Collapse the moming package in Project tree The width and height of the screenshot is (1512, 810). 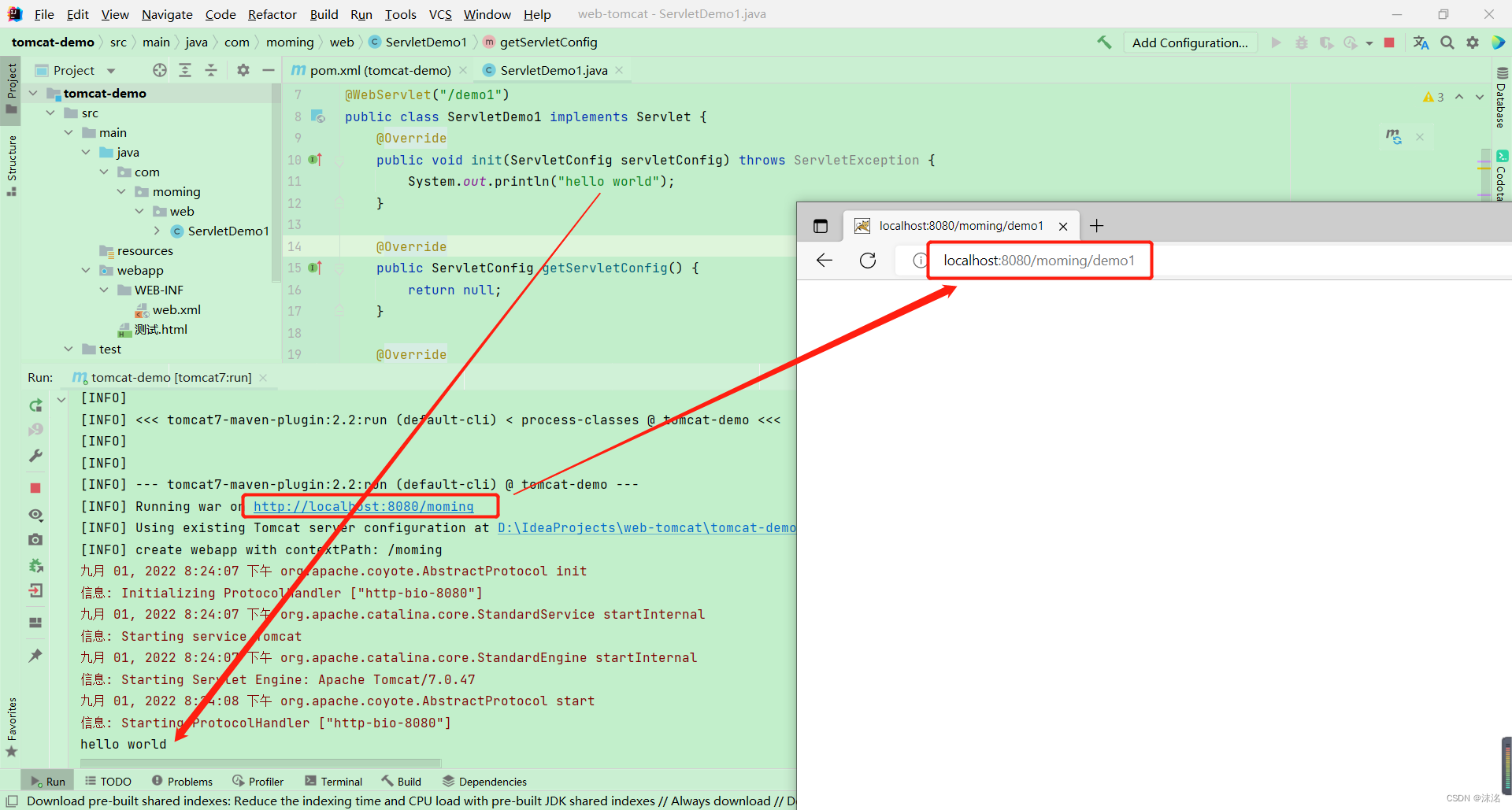click(120, 191)
